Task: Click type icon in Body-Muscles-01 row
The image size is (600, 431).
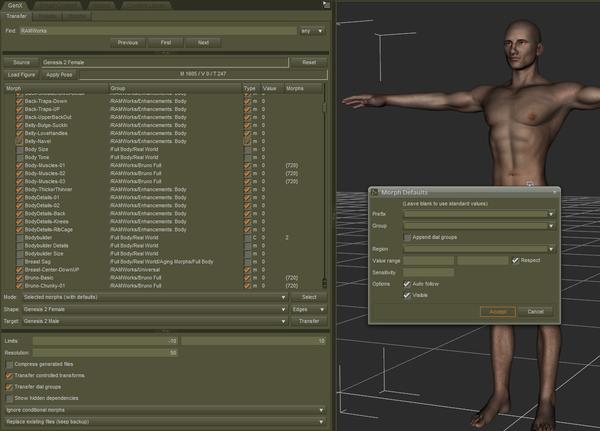Action: 247,165
